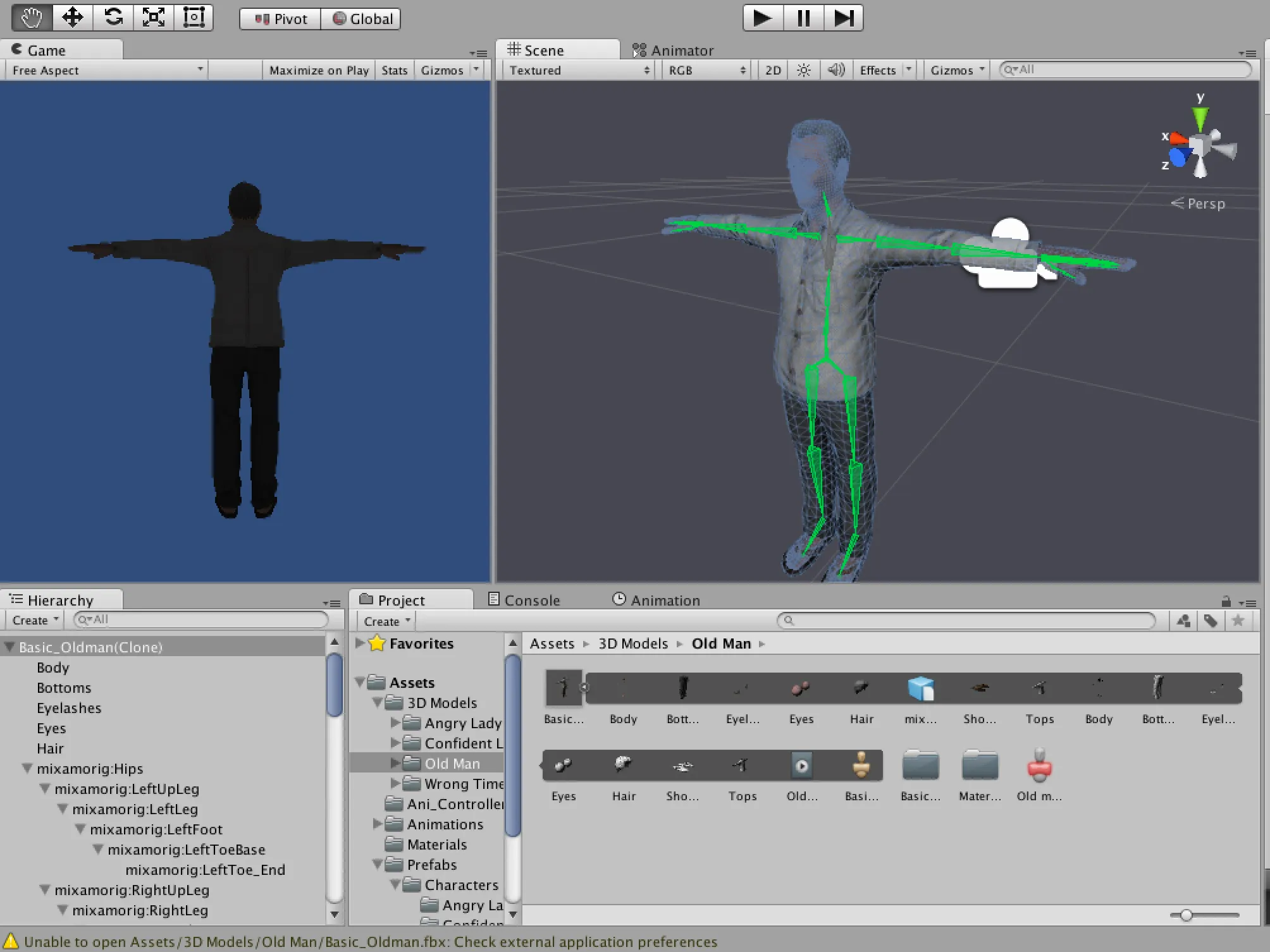Viewport: 1270px width, 952px height.
Task: Toggle Pivot handle position
Action: pos(280,19)
